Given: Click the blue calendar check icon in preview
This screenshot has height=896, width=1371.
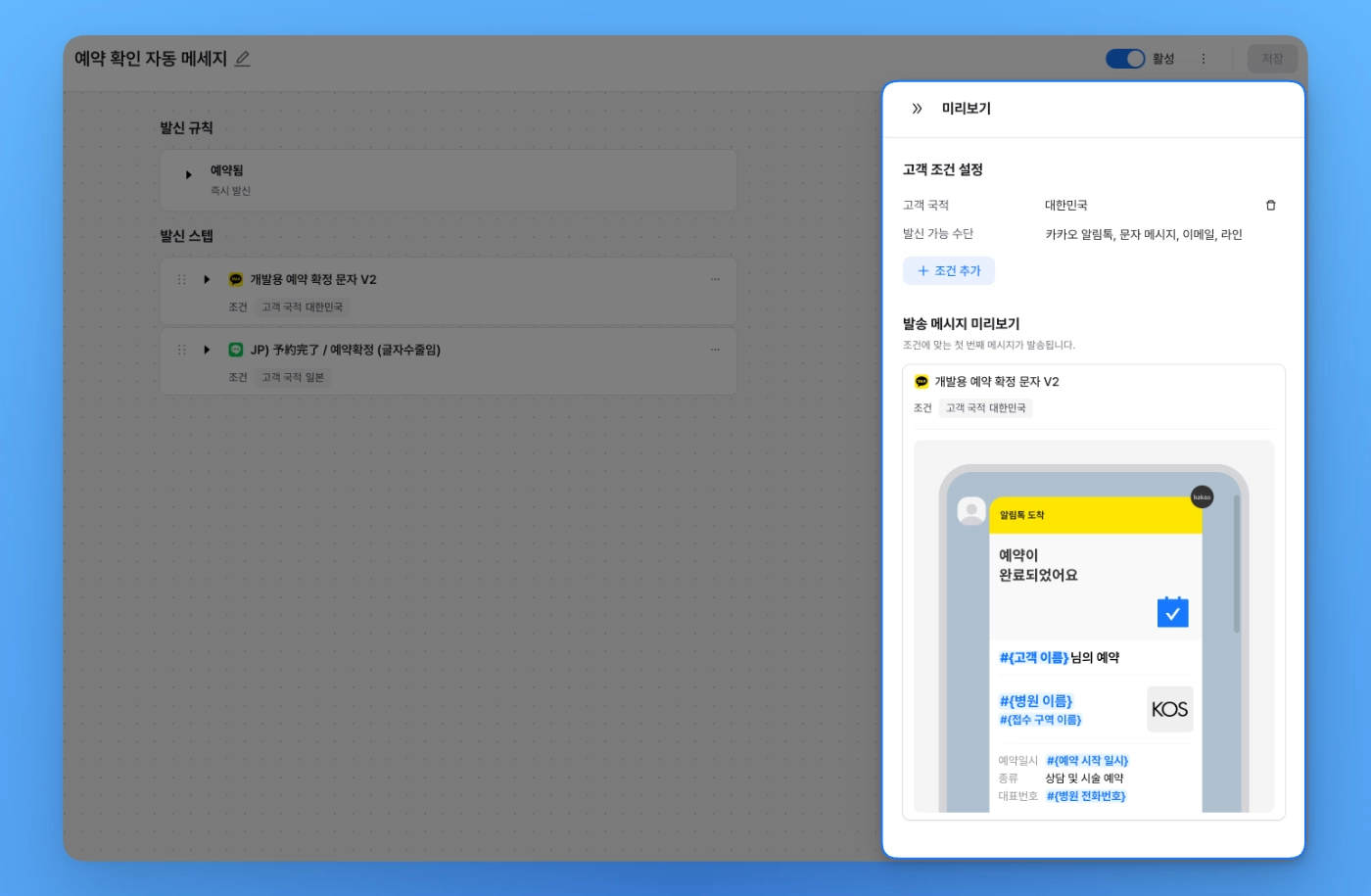Looking at the screenshot, I should pyautogui.click(x=1172, y=612).
